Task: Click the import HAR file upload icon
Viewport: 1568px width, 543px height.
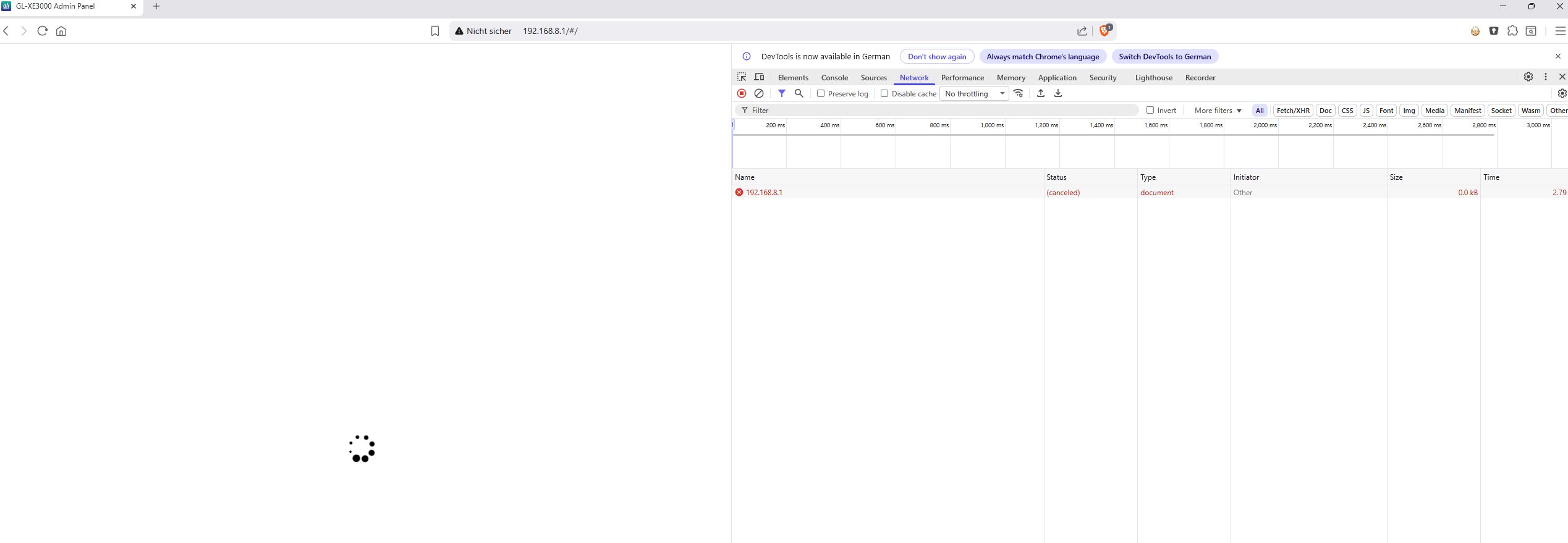Action: coord(1041,93)
